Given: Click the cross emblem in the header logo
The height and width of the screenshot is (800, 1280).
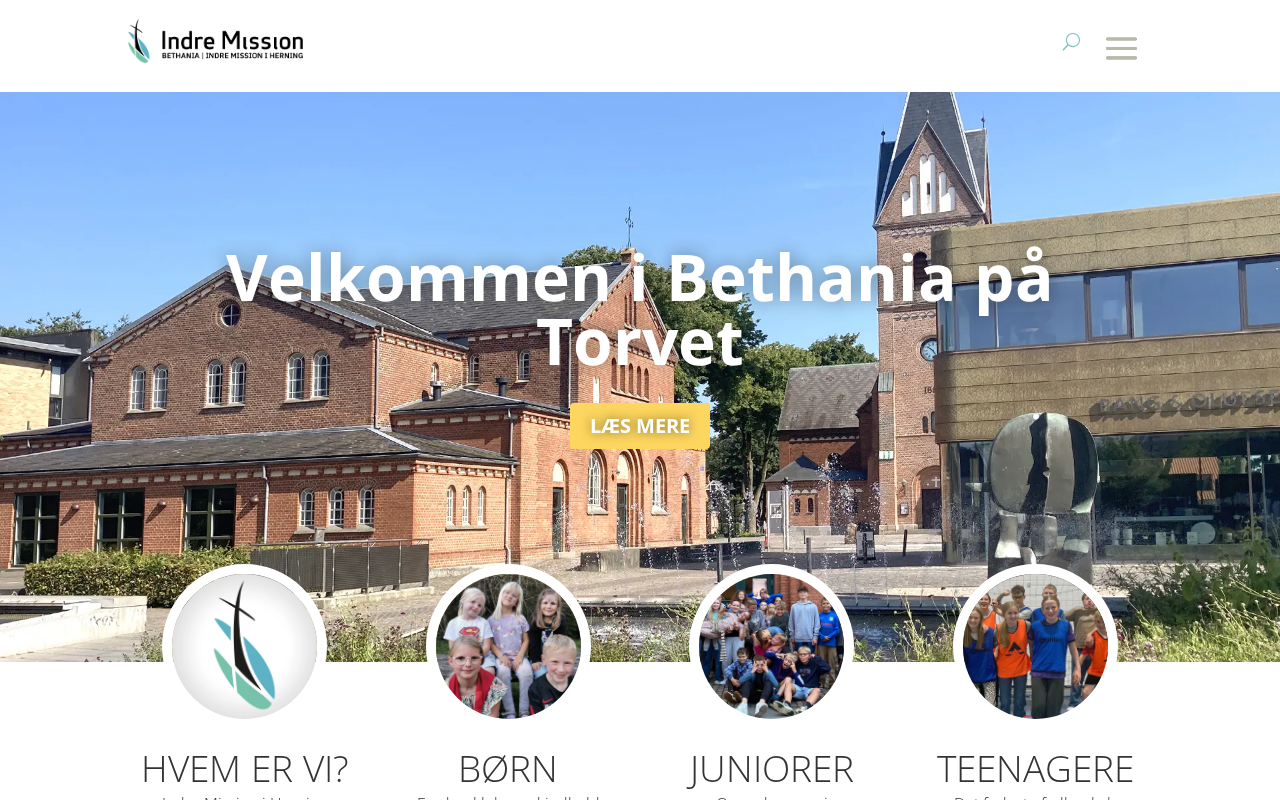Looking at the screenshot, I should point(140,41).
